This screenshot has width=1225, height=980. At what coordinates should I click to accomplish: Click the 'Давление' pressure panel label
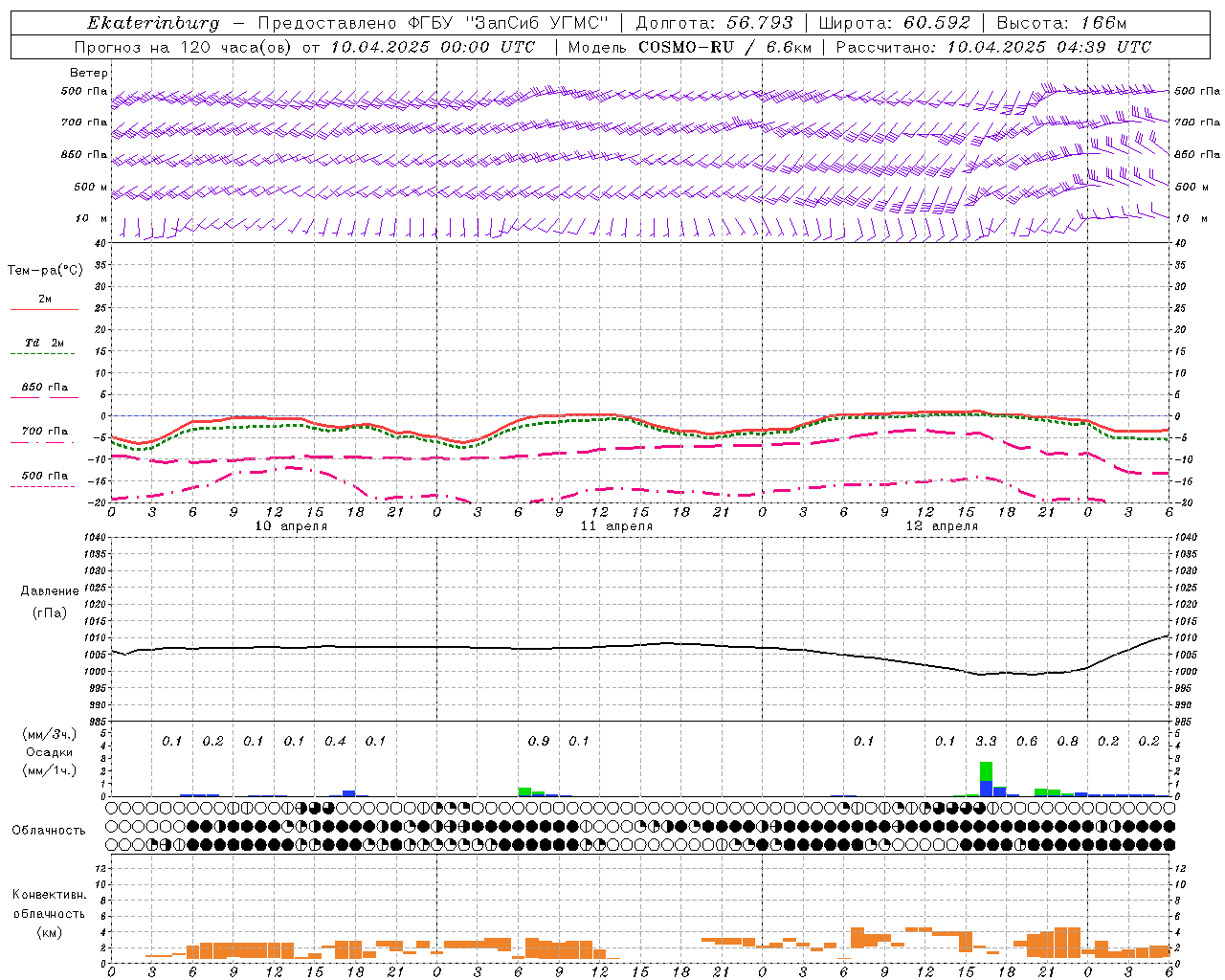(49, 590)
